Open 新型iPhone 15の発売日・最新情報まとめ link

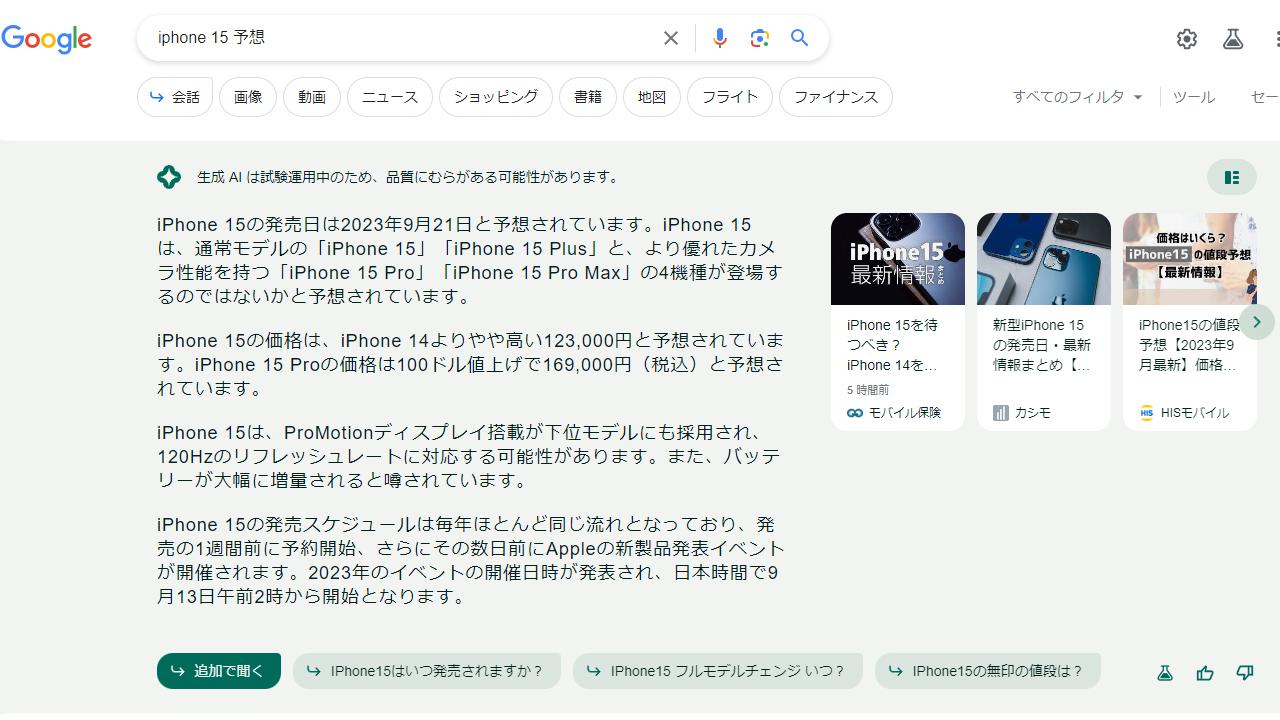(x=1041, y=345)
